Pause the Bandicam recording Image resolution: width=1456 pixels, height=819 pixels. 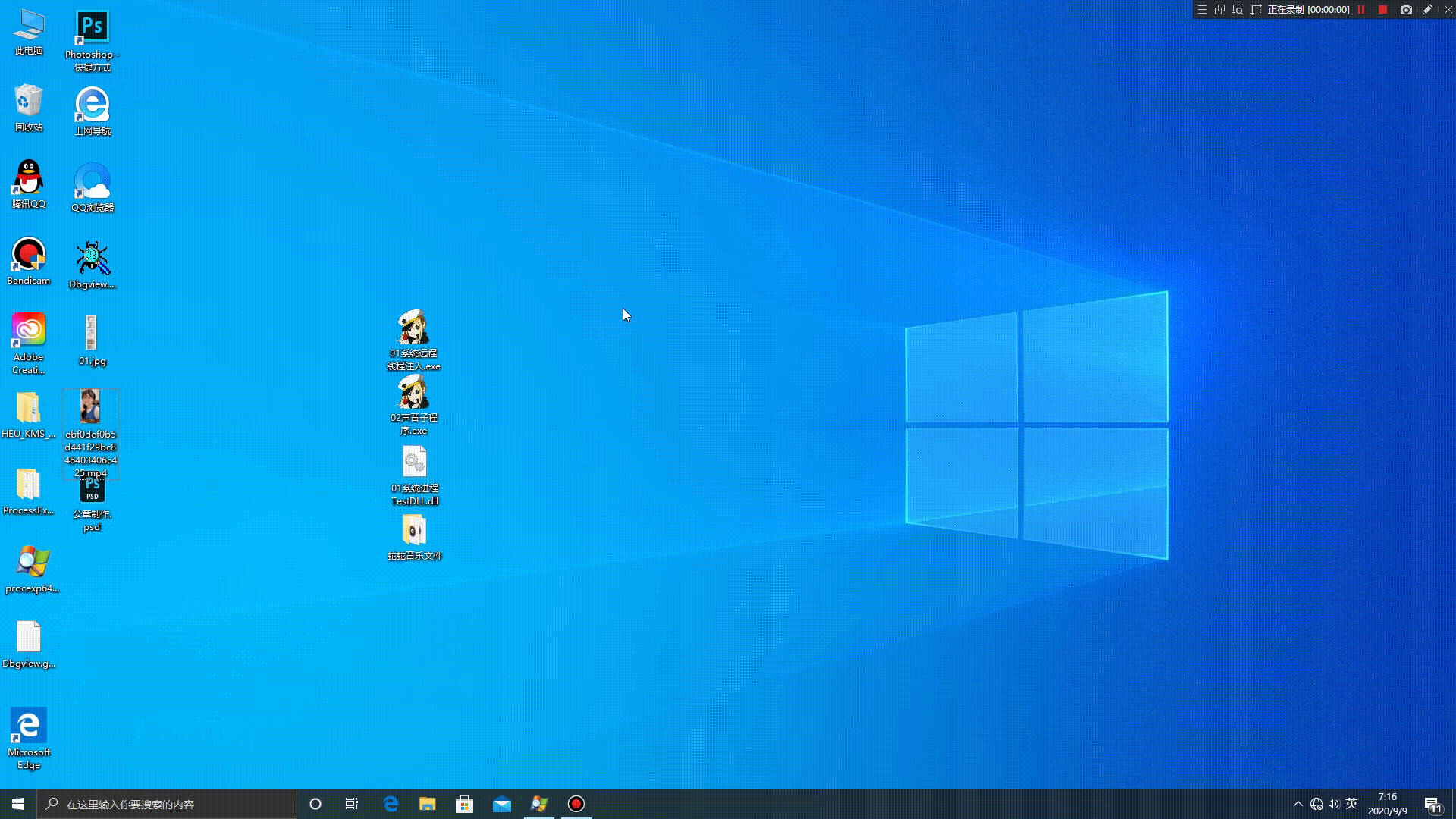coord(1361,10)
